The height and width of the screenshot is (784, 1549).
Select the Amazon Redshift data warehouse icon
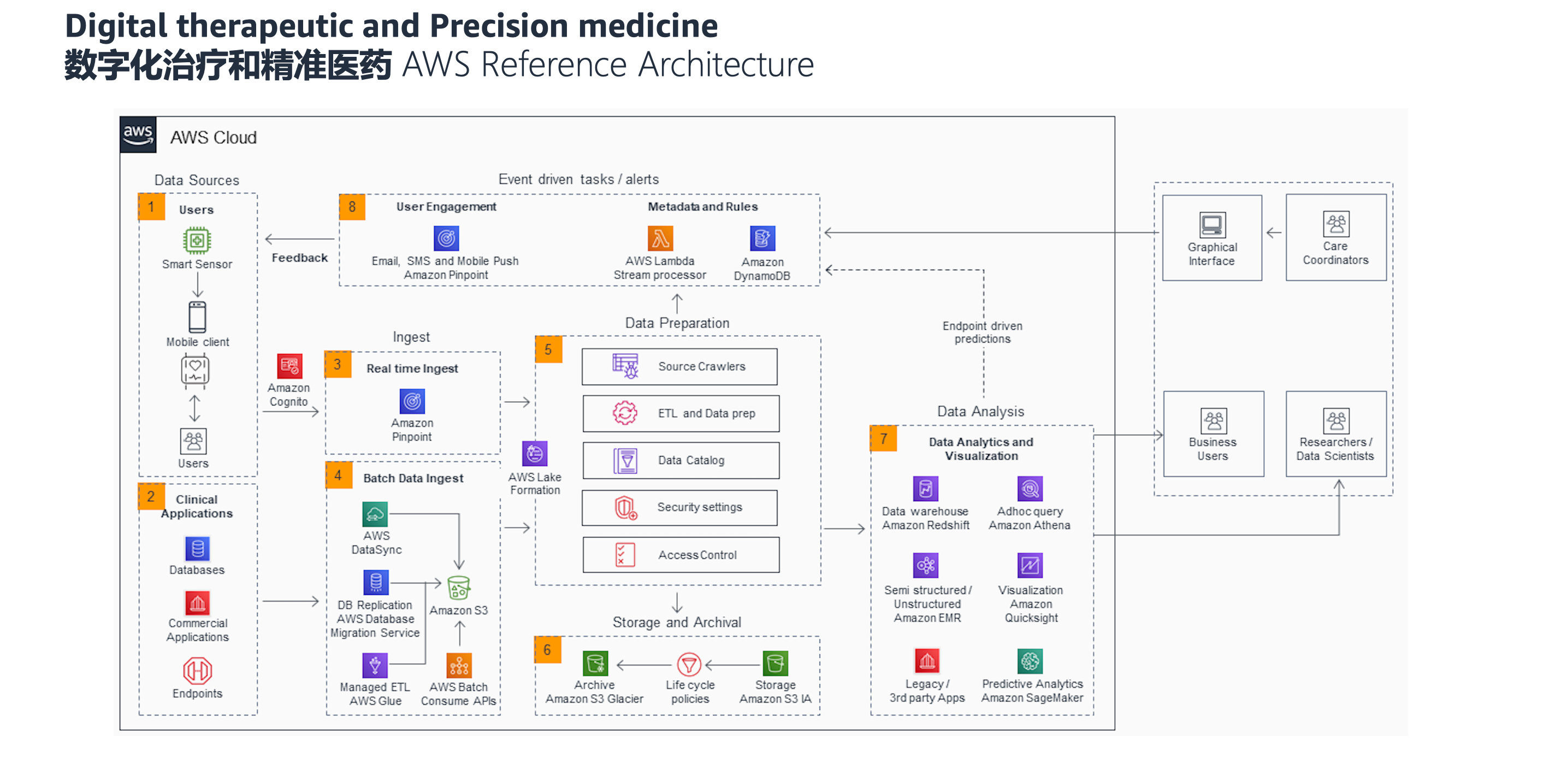click(925, 489)
